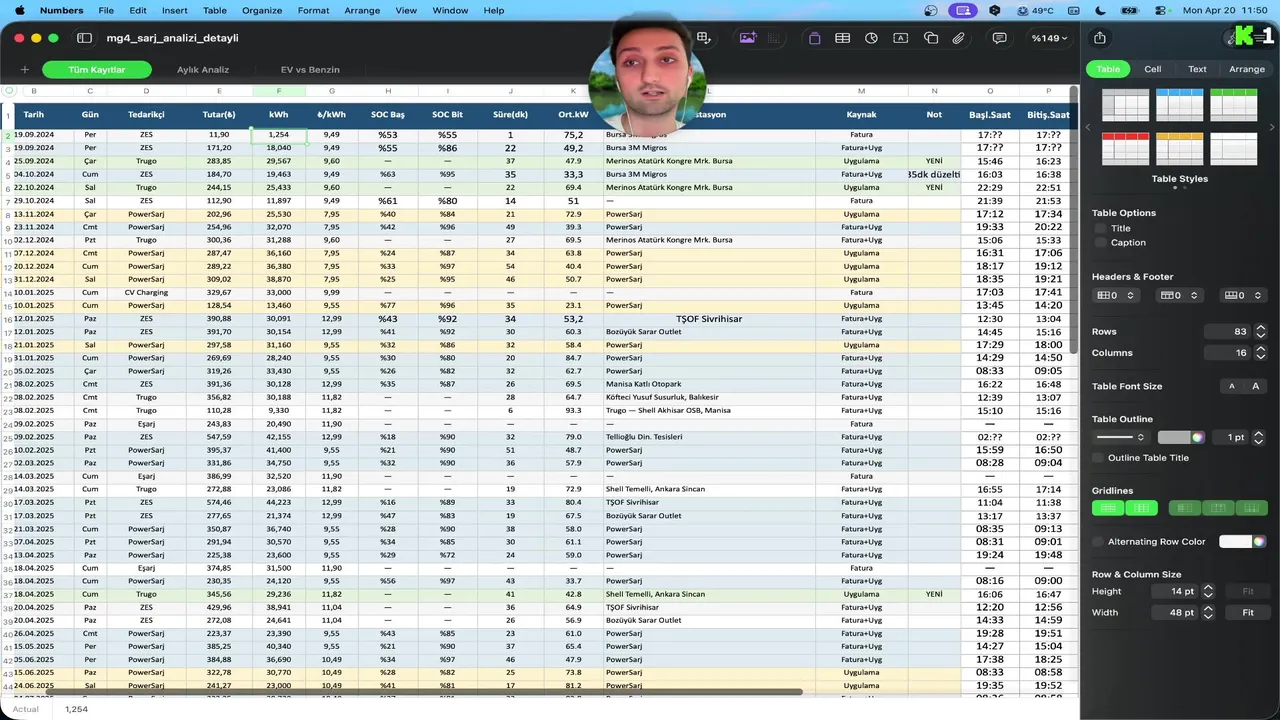Click cell reading 35dk düzelti
The height and width of the screenshot is (720, 1280).
934,174
